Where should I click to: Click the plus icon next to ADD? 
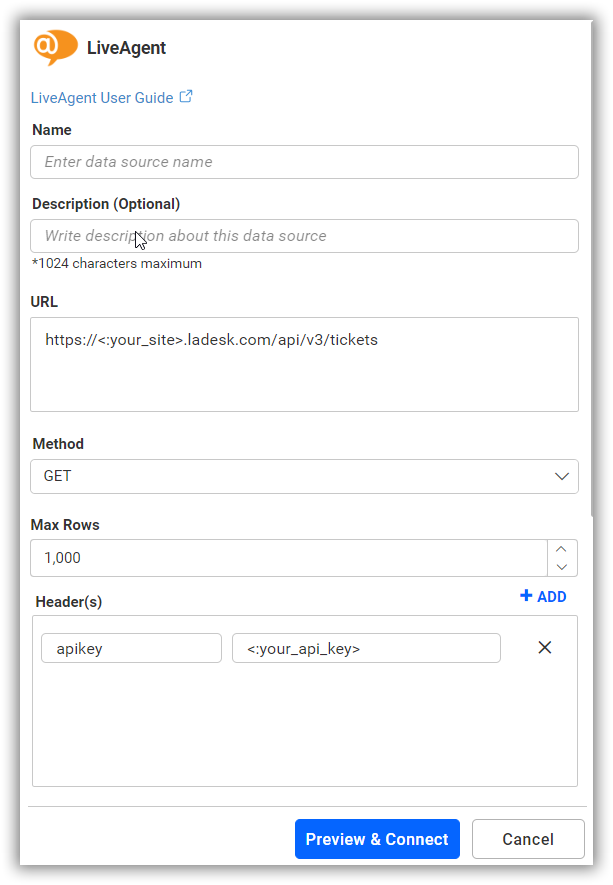(526, 595)
